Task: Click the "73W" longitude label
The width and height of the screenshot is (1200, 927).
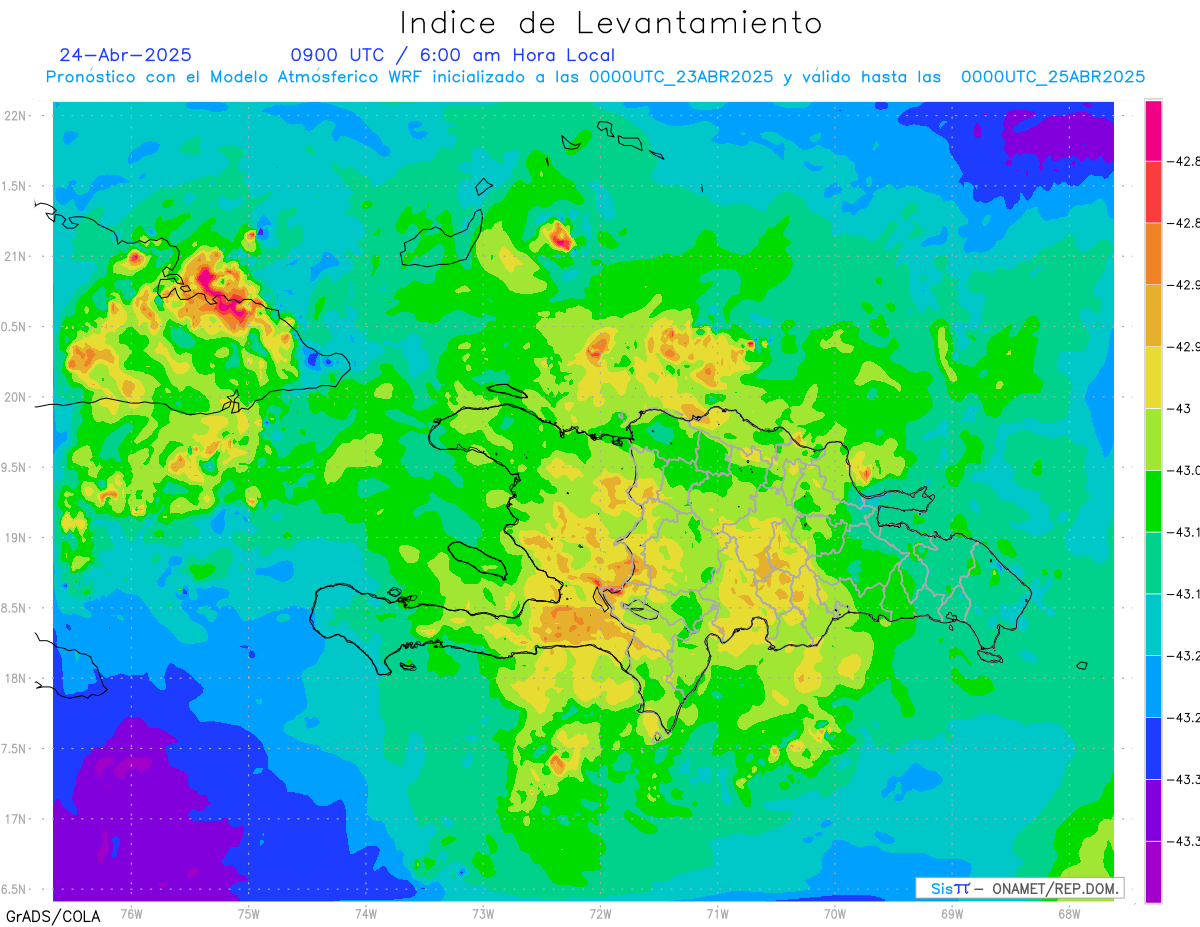Action: tap(483, 913)
